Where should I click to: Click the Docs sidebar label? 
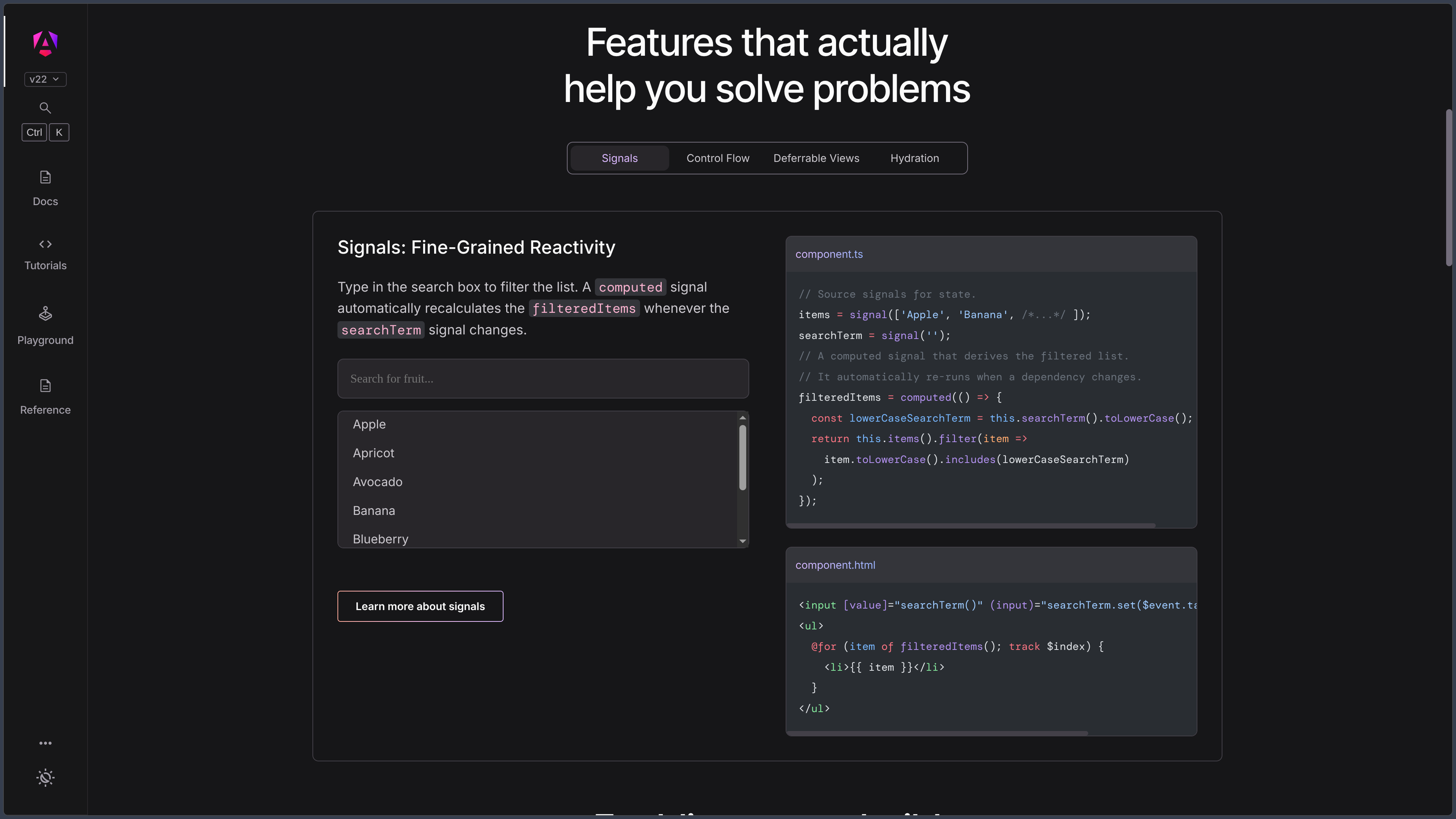coord(45,202)
